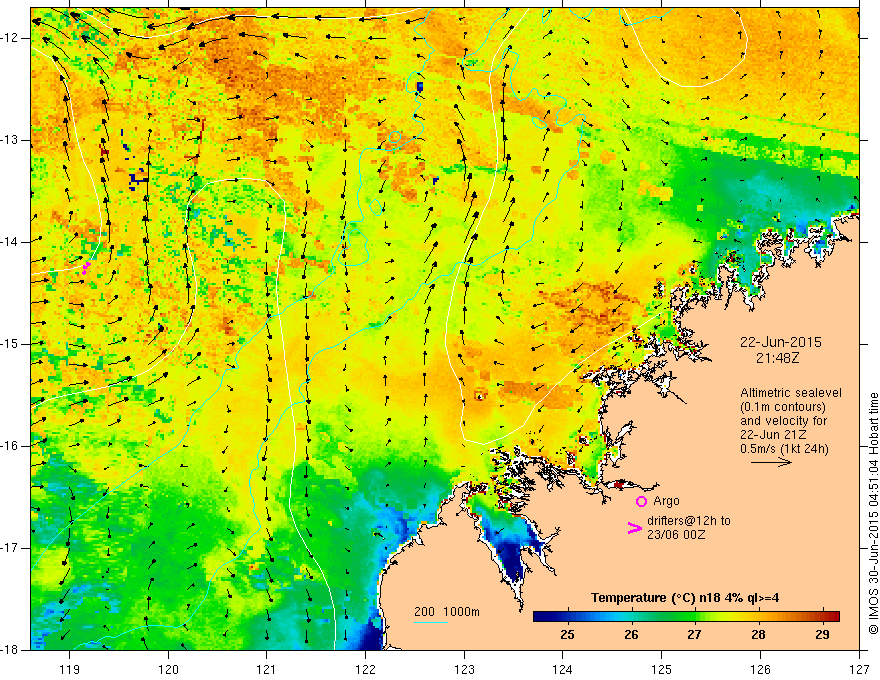
Task: Click the dark blue cold-water gulf at King Sound
Action: 512,559
